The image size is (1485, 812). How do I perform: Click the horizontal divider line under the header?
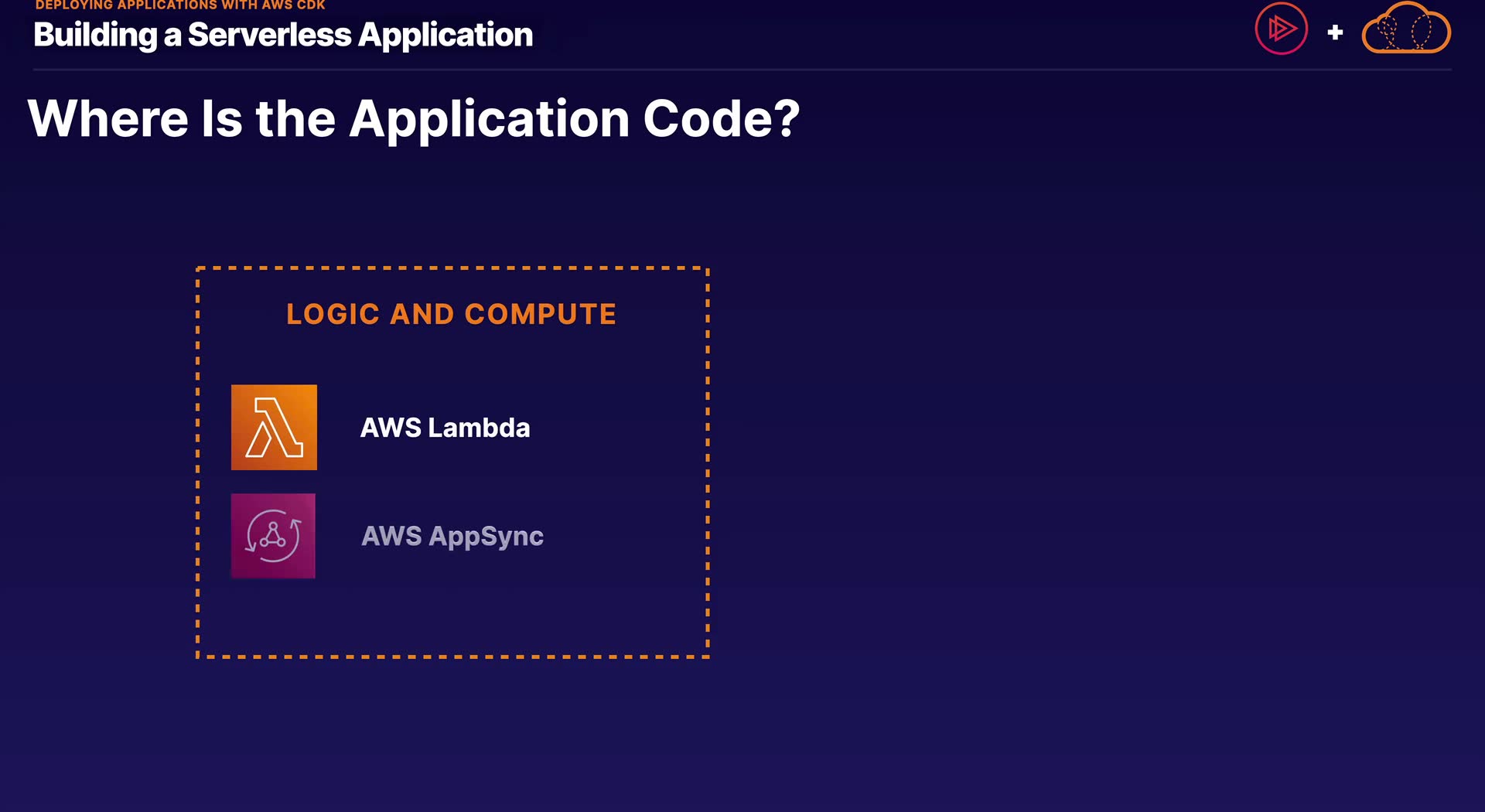742,70
